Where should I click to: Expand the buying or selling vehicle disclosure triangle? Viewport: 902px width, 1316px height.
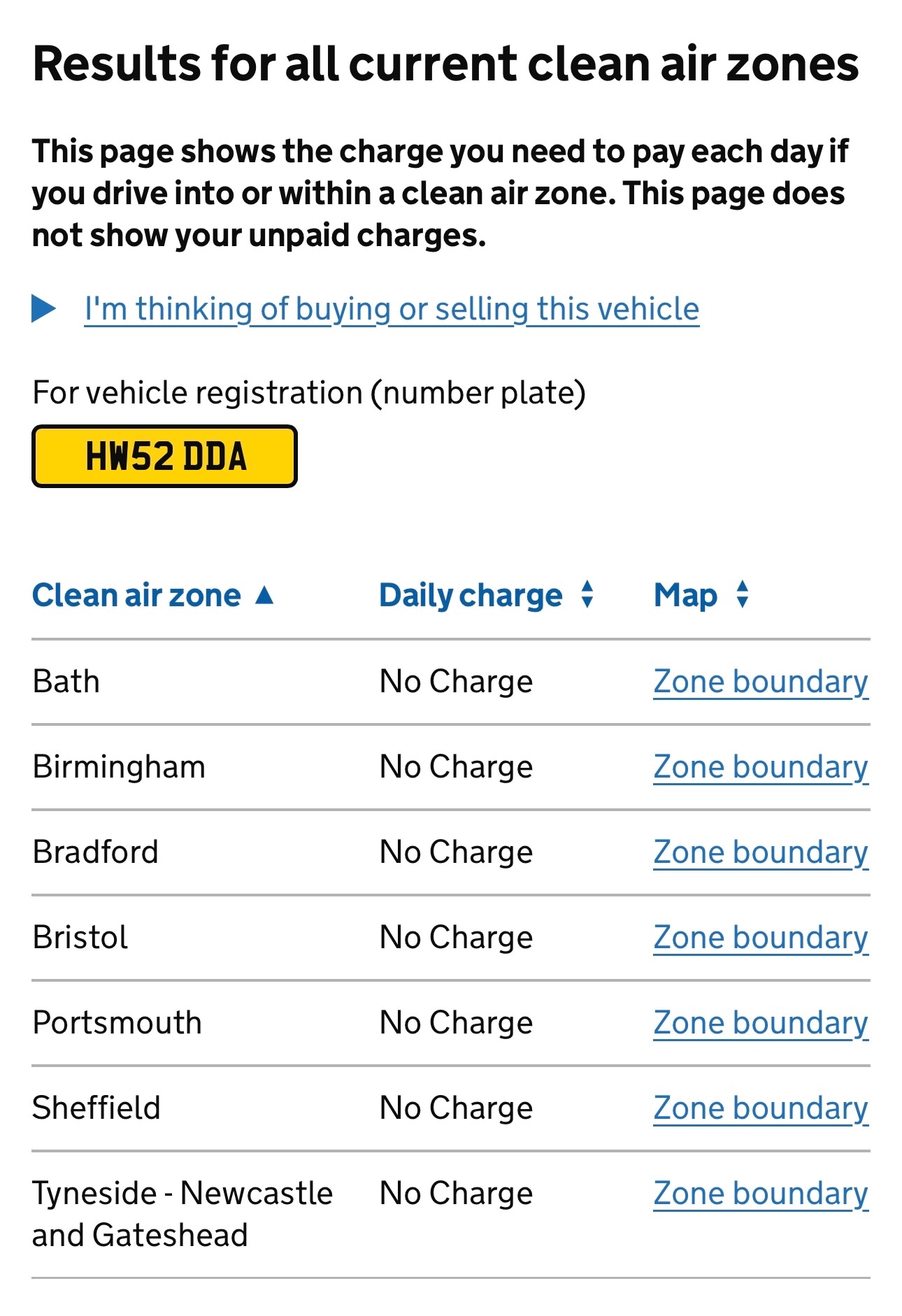click(43, 308)
